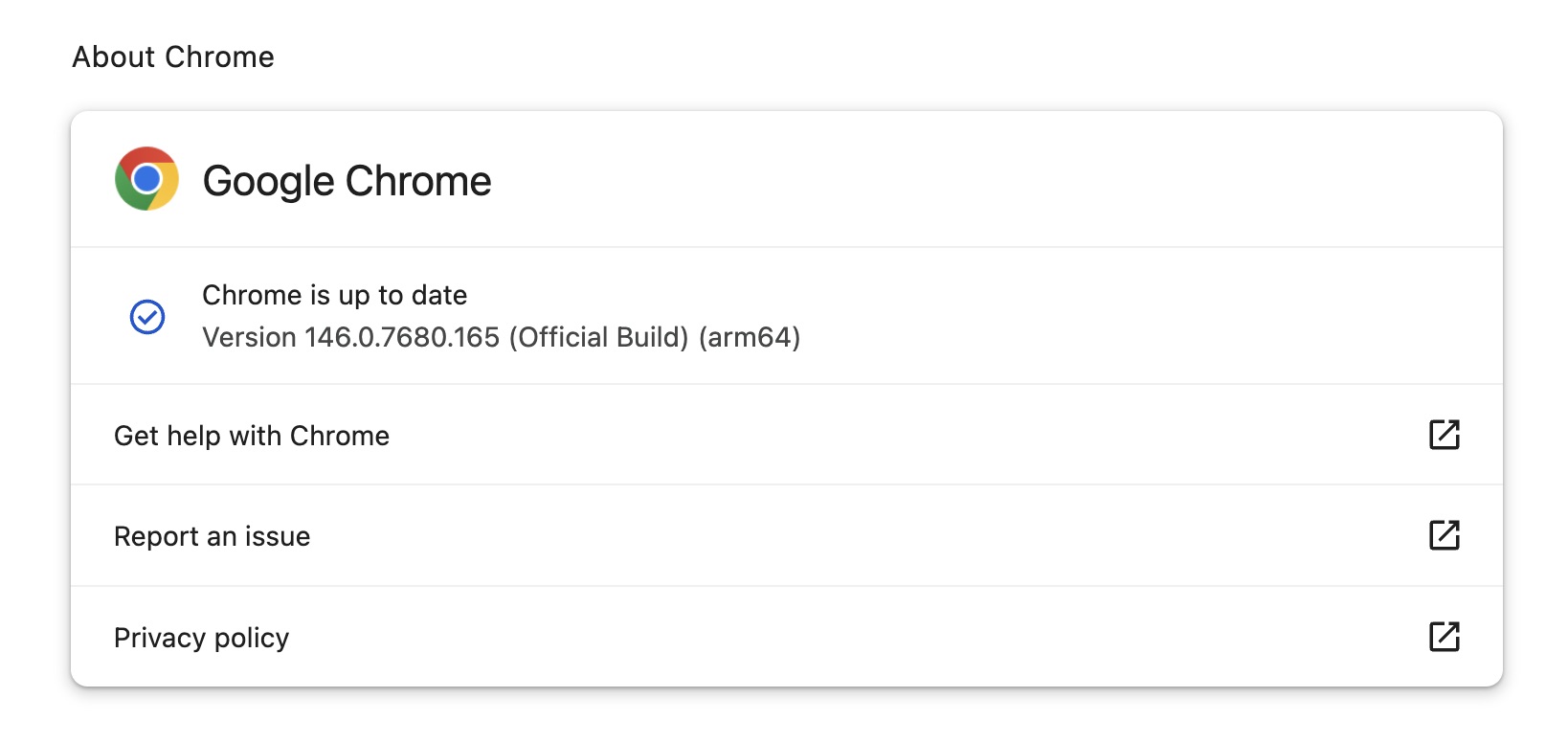Screen dimensions: 1568x743
Task: Select the Chrome is up to date status text
Action: pyautogui.click(x=334, y=295)
